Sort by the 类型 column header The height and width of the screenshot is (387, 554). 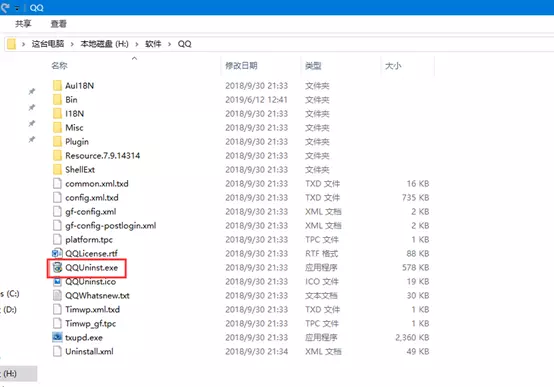pyautogui.click(x=313, y=66)
